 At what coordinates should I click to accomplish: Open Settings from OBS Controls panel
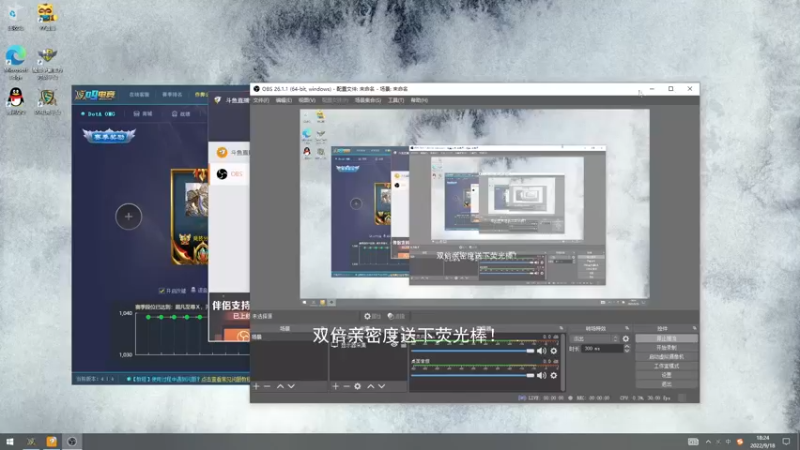(x=666, y=375)
